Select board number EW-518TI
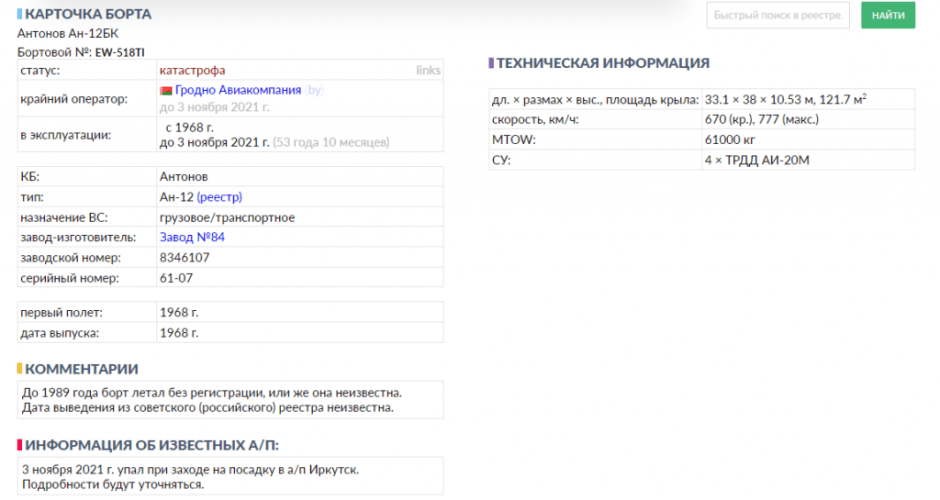Image resolution: width=940 pixels, height=500 pixels. tap(120, 52)
